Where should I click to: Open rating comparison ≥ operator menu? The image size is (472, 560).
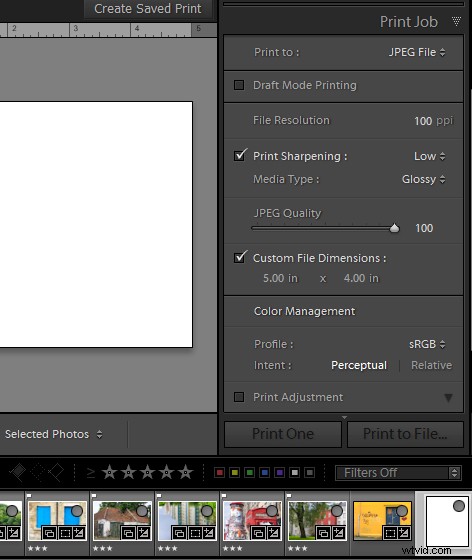[91, 473]
